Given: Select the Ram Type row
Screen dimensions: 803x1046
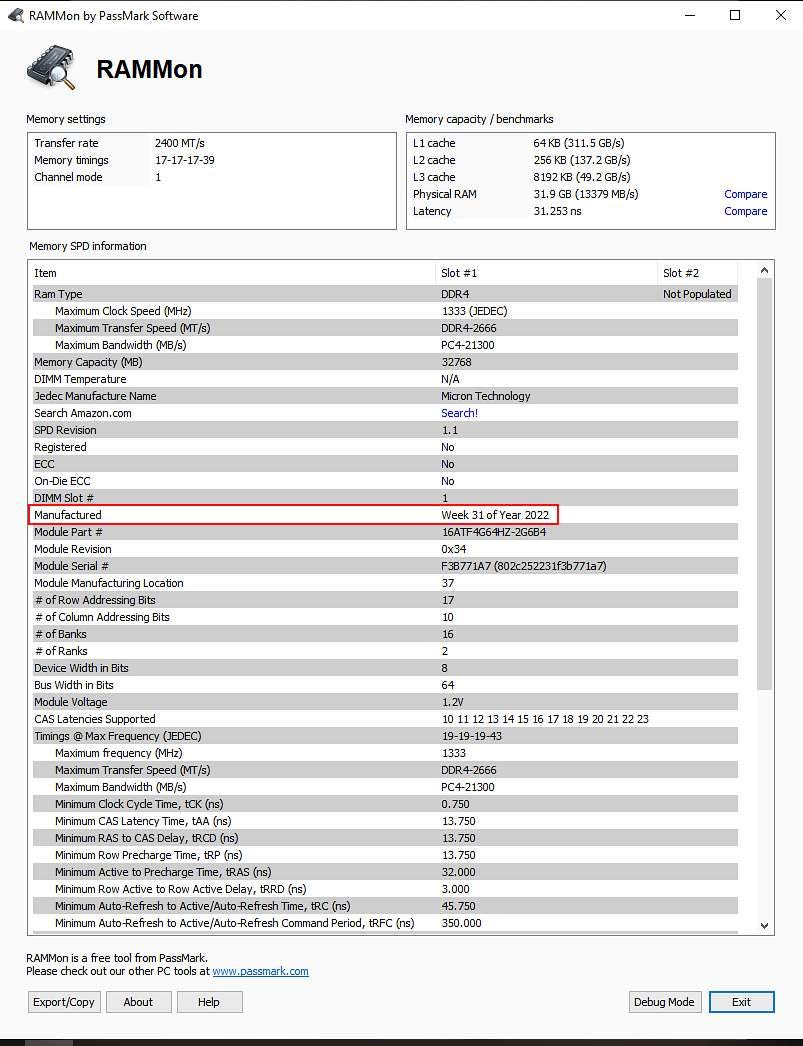Looking at the screenshot, I should coord(385,294).
